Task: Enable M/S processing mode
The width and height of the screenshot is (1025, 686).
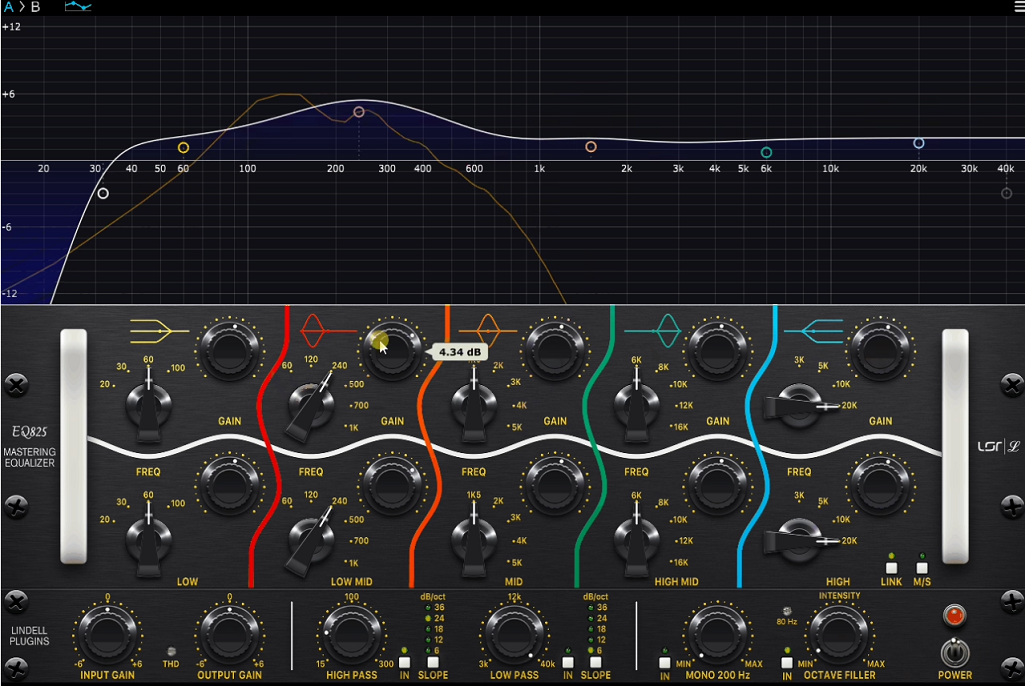Action: tap(923, 567)
